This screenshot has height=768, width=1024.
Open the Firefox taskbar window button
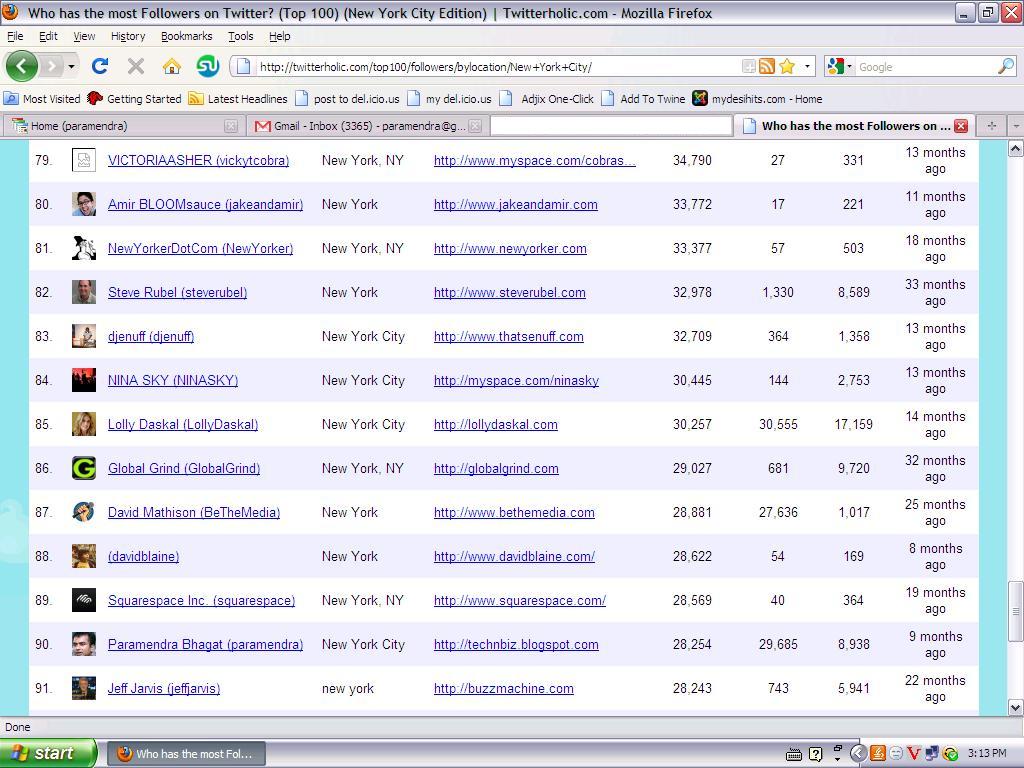(186, 754)
